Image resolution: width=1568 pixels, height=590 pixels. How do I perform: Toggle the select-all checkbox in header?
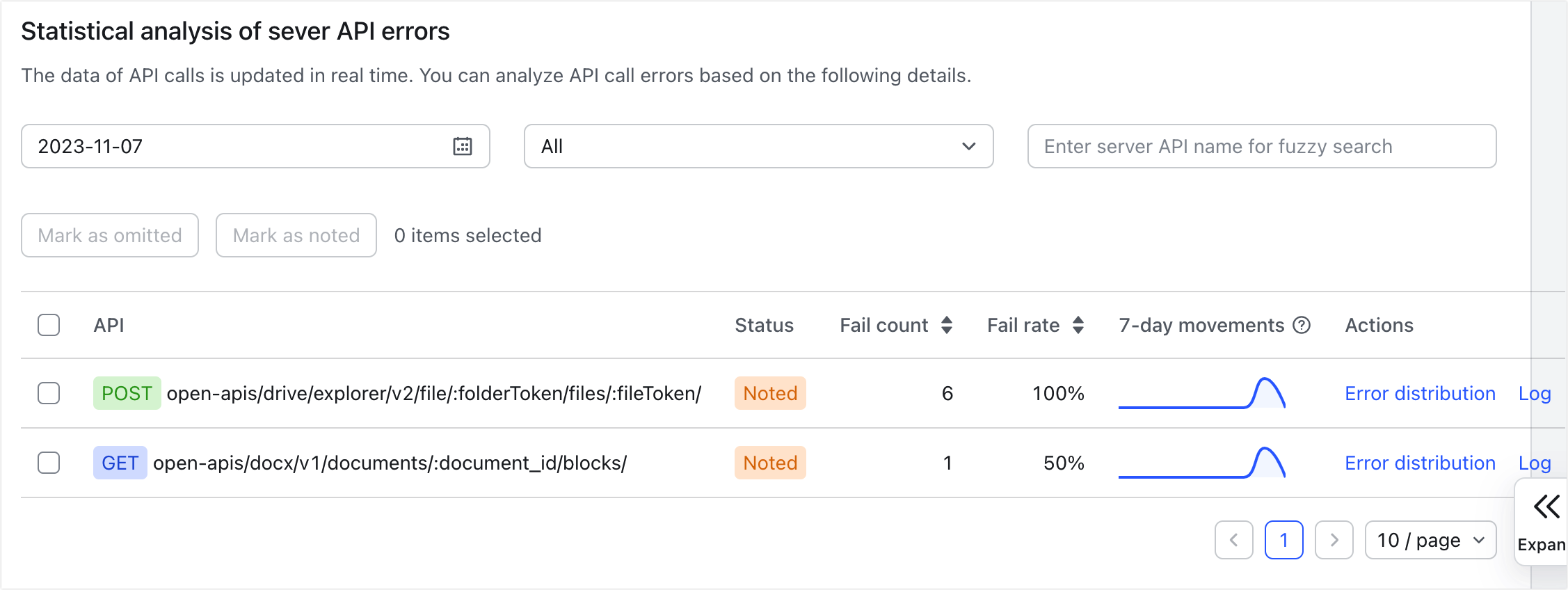coord(49,325)
